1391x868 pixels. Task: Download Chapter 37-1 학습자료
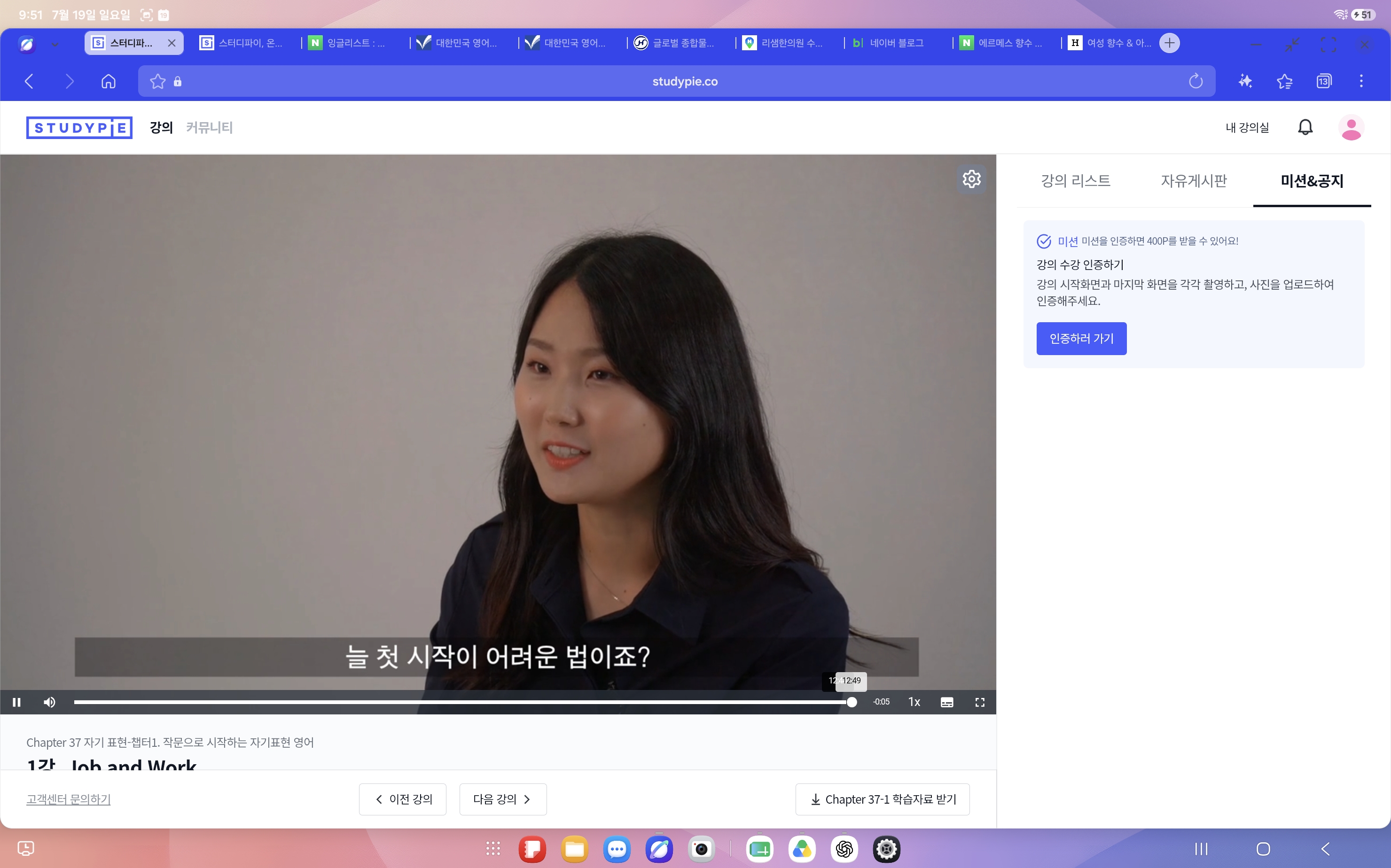coord(882,799)
